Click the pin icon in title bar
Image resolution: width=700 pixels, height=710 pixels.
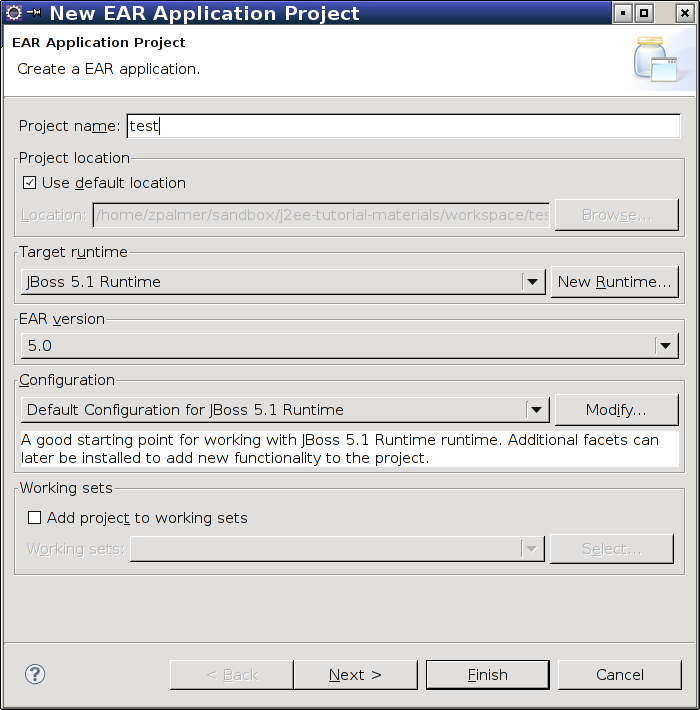click(x=34, y=13)
